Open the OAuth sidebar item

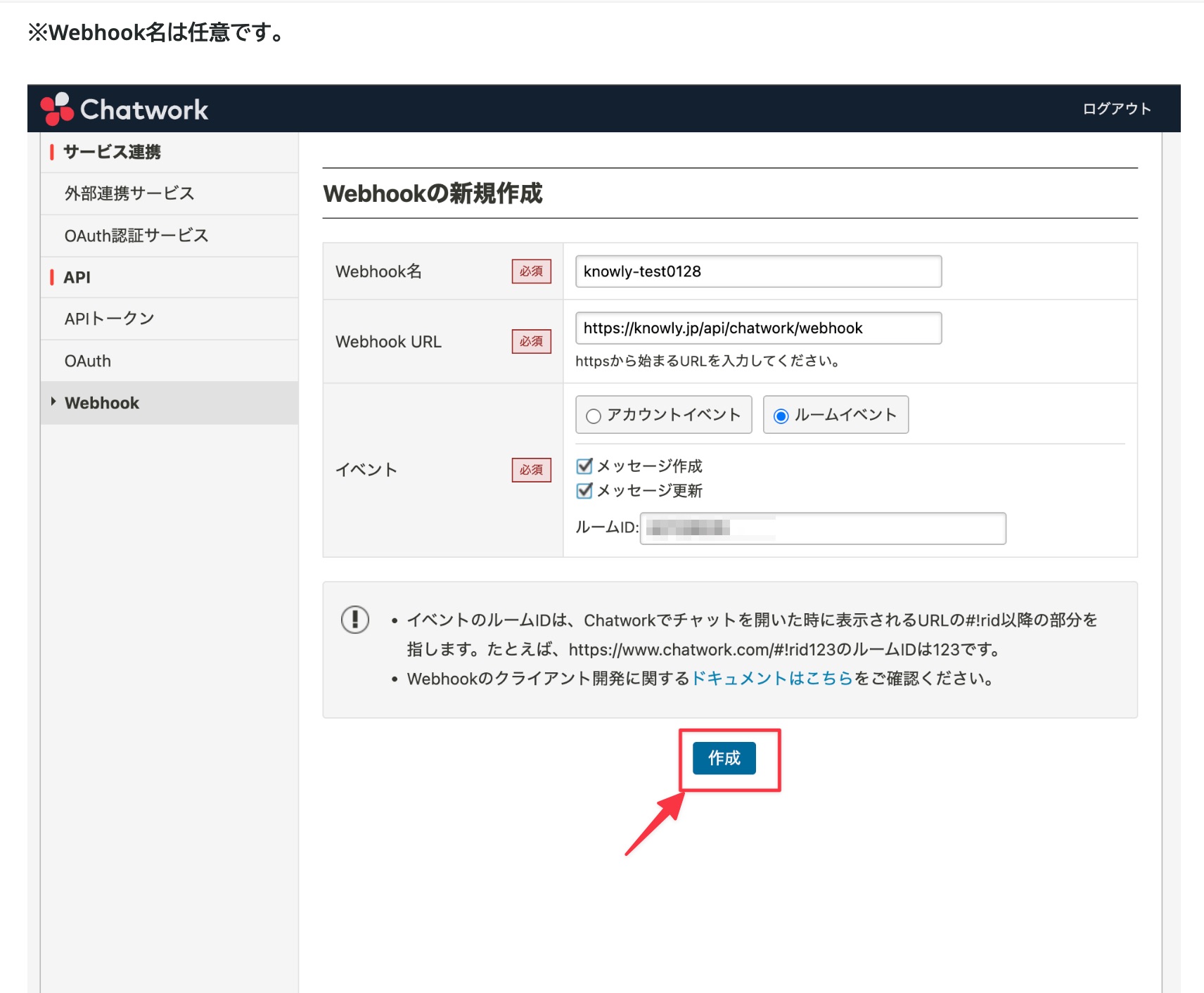point(87,361)
